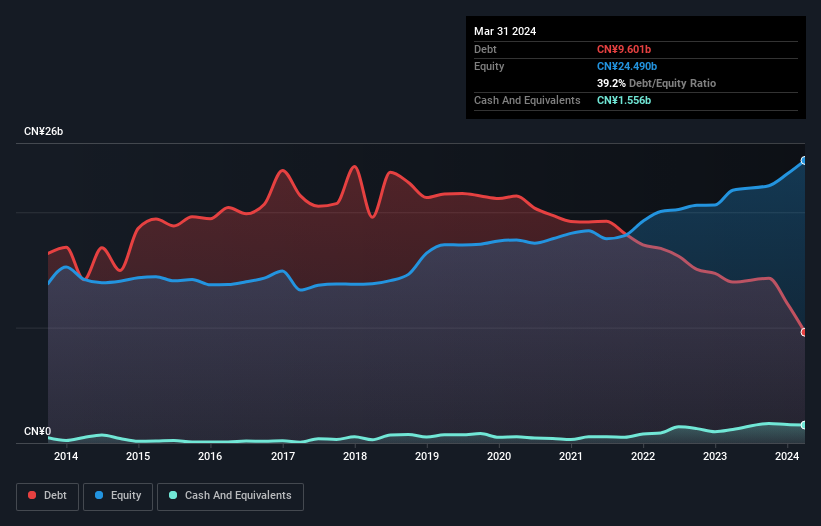The image size is (821, 526).
Task: Select the teal Cash endpoint marker on chart
Action: coord(804,425)
